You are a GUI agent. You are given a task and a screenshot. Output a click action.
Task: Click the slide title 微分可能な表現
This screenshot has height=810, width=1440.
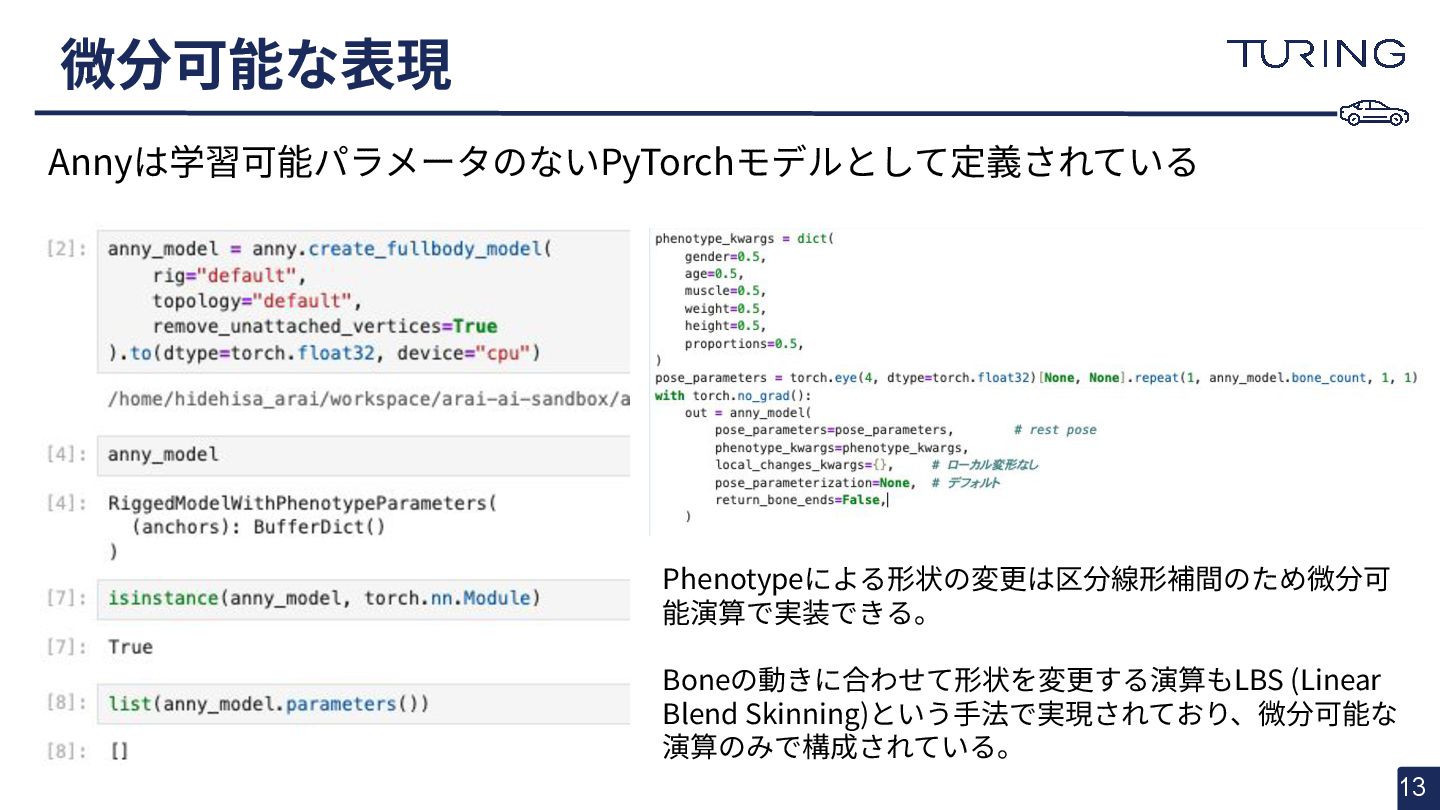[x=256, y=63]
